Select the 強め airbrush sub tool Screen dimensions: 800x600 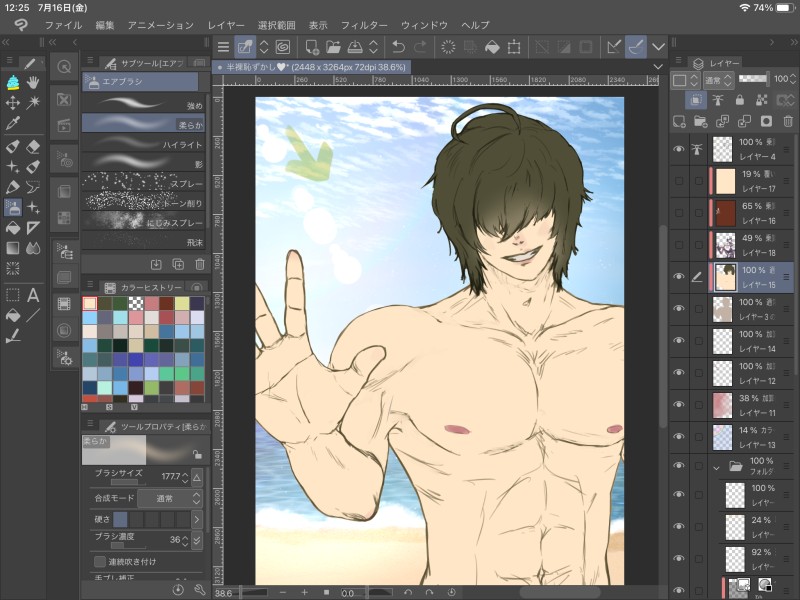[x=143, y=104]
